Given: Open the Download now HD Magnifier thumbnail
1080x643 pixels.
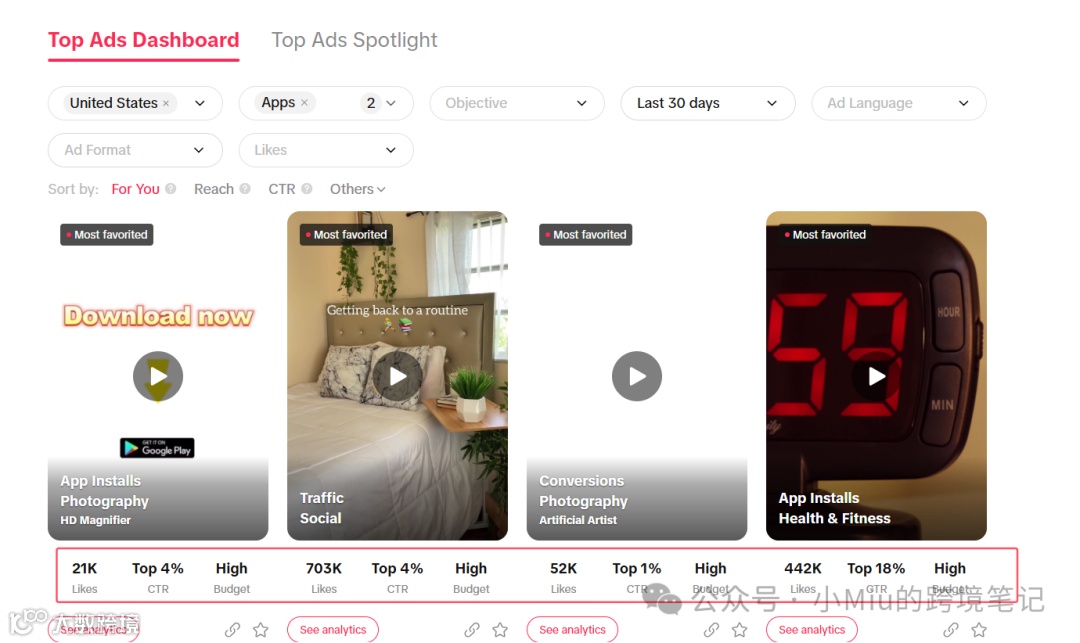Looking at the screenshot, I should (x=158, y=376).
